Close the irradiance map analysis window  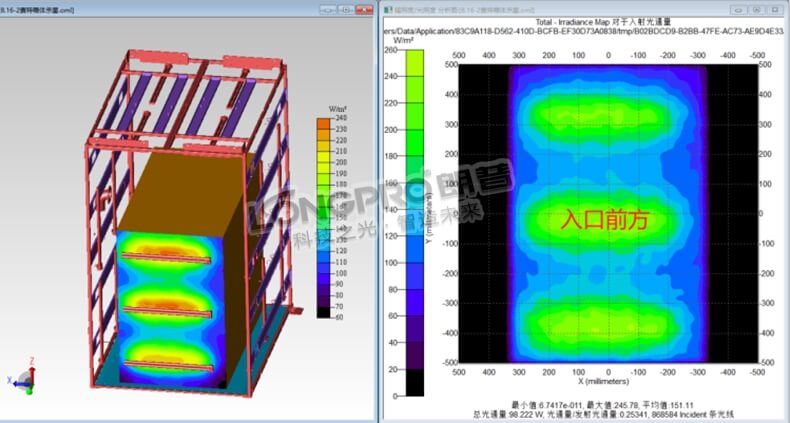[777, 8]
